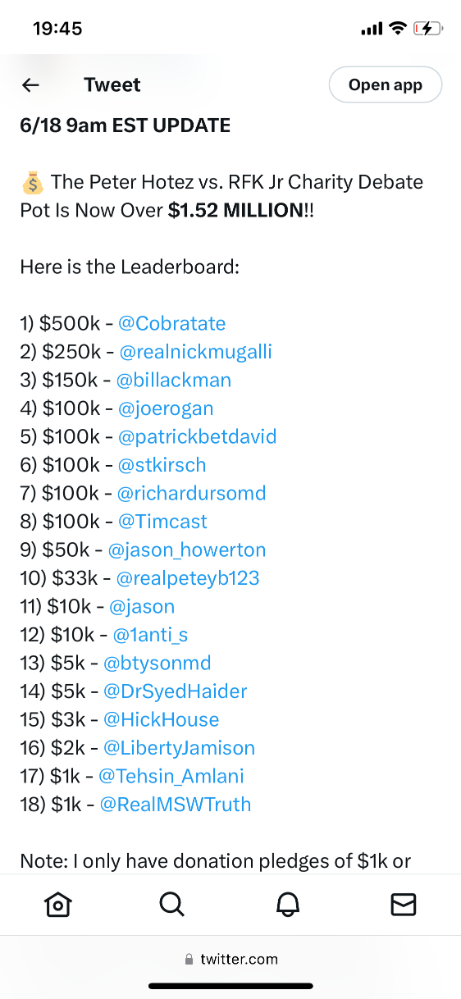The height and width of the screenshot is (999, 461).
Task: Visit the @billackman profile
Action: [174, 380]
